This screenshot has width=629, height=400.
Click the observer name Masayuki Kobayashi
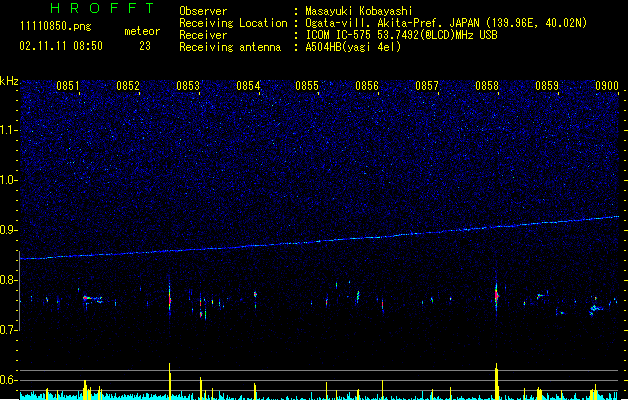(x=359, y=11)
